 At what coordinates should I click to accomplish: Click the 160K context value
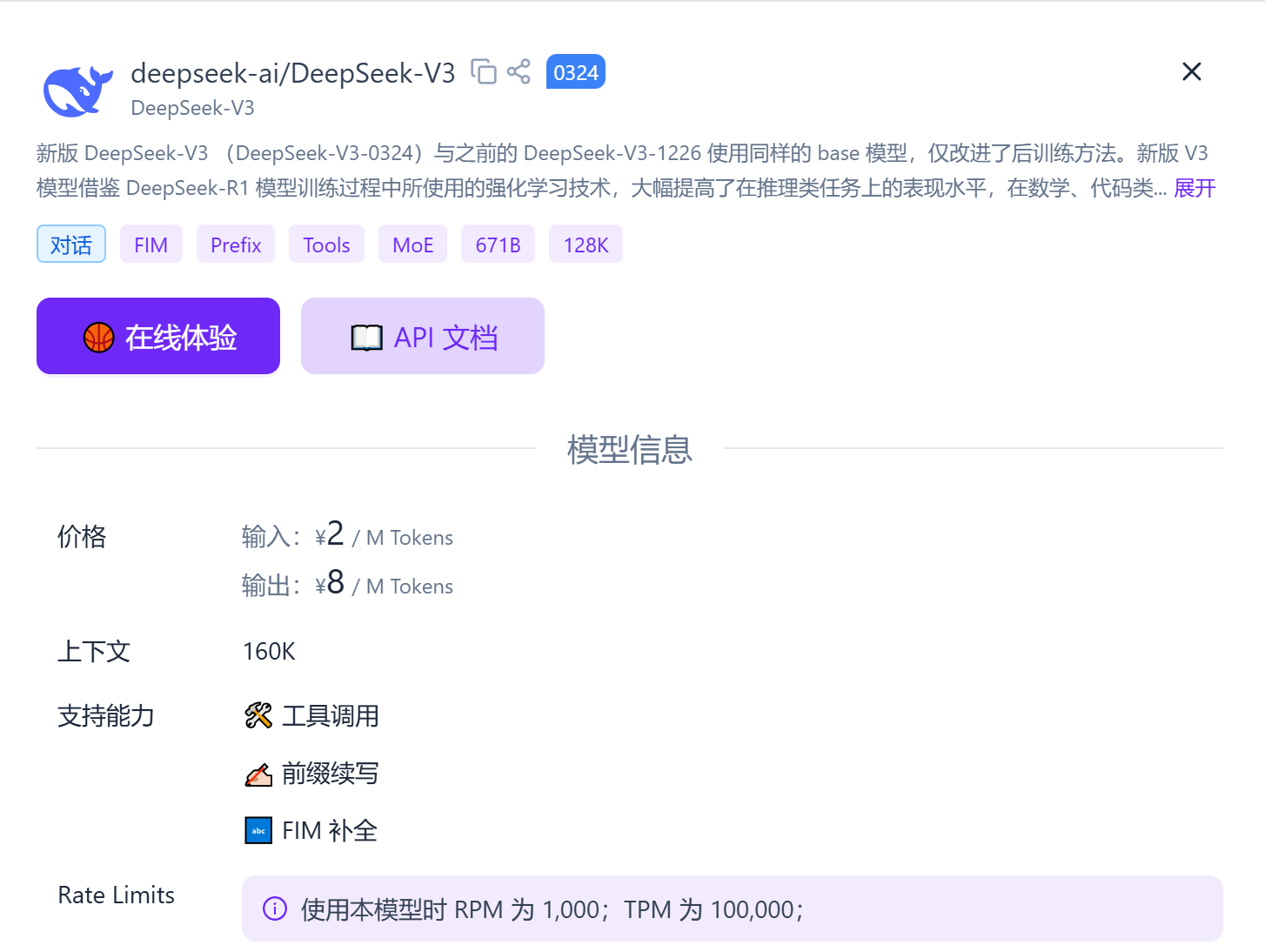coord(269,651)
